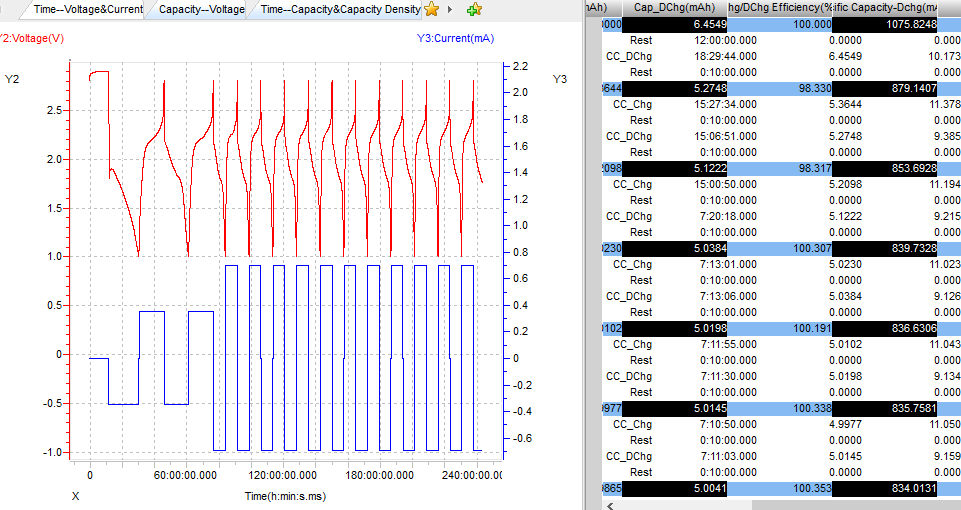
Task: Click the 100.000 efficiency cell
Action: pyautogui.click(x=780, y=25)
